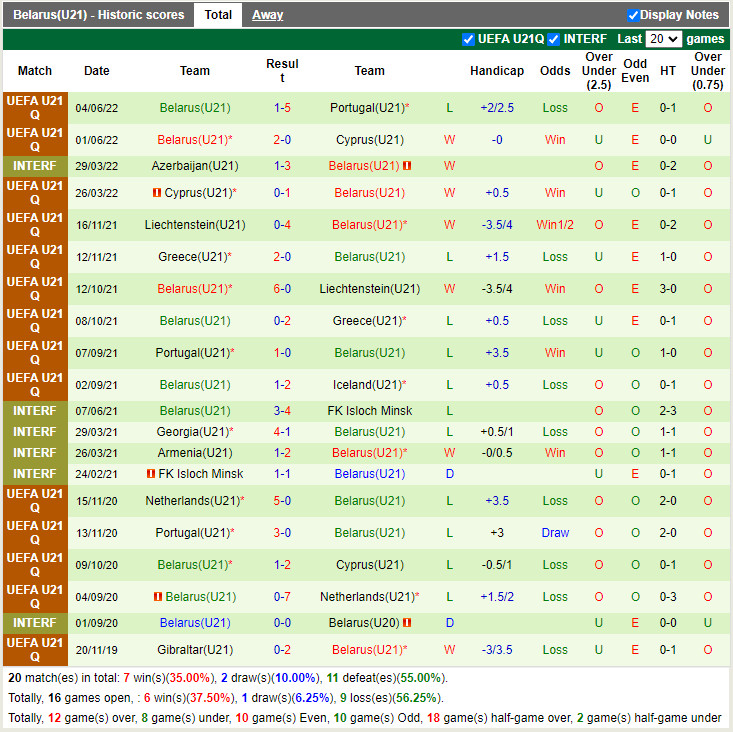Click the Iceland(U21) team name
This screenshot has width=733, height=732.
click(x=366, y=385)
